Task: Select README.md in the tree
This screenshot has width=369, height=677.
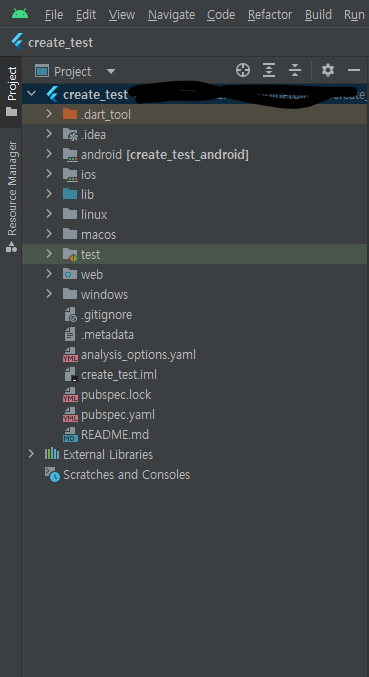Action: pyautogui.click(x=115, y=434)
